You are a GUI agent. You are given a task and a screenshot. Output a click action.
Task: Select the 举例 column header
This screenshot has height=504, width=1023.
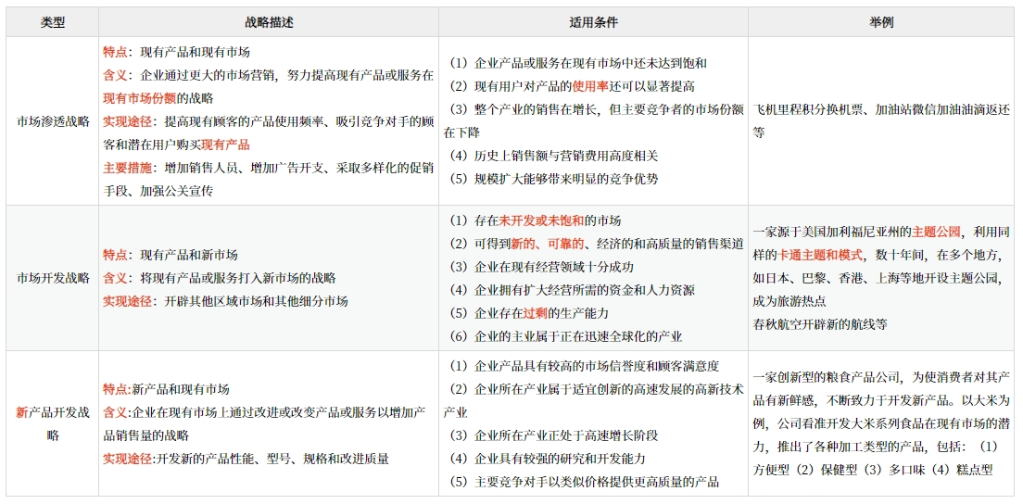[x=882, y=21]
